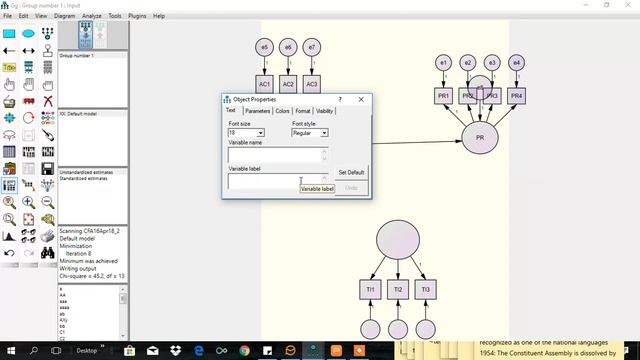Select the one-object pointing hand tool

(x=9, y=84)
